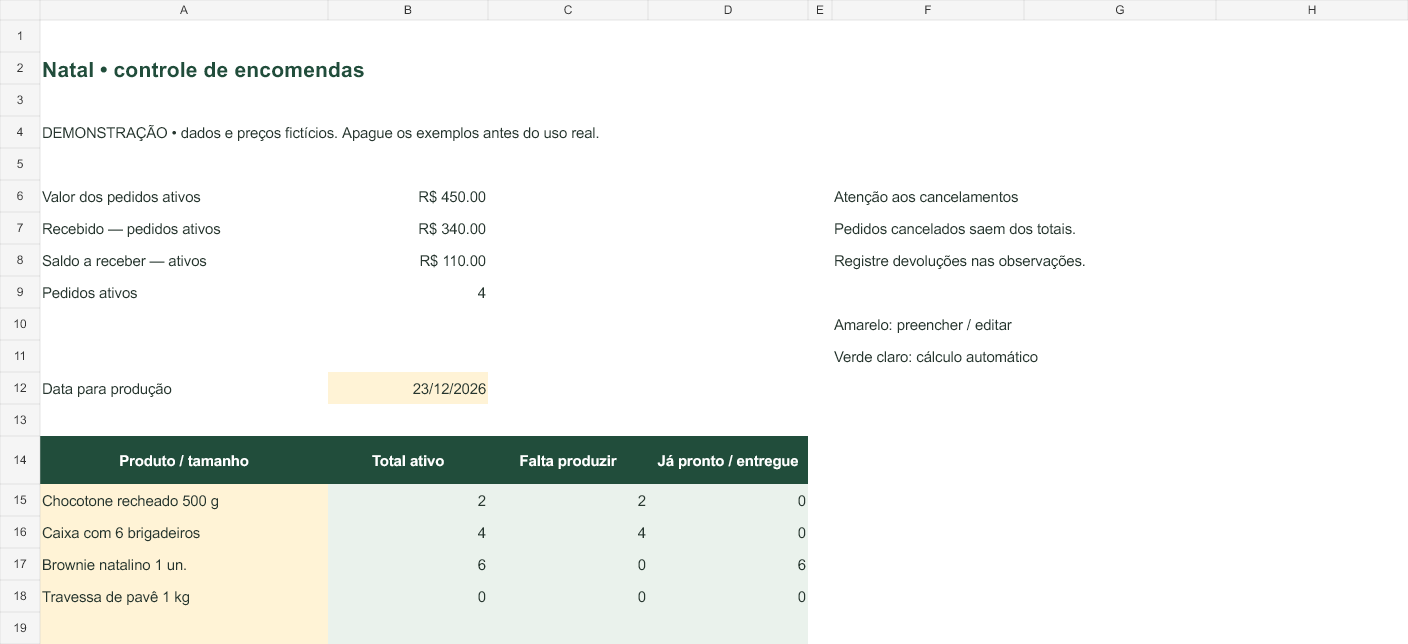Select Chocotone Total ativo value 2

[x=408, y=500]
